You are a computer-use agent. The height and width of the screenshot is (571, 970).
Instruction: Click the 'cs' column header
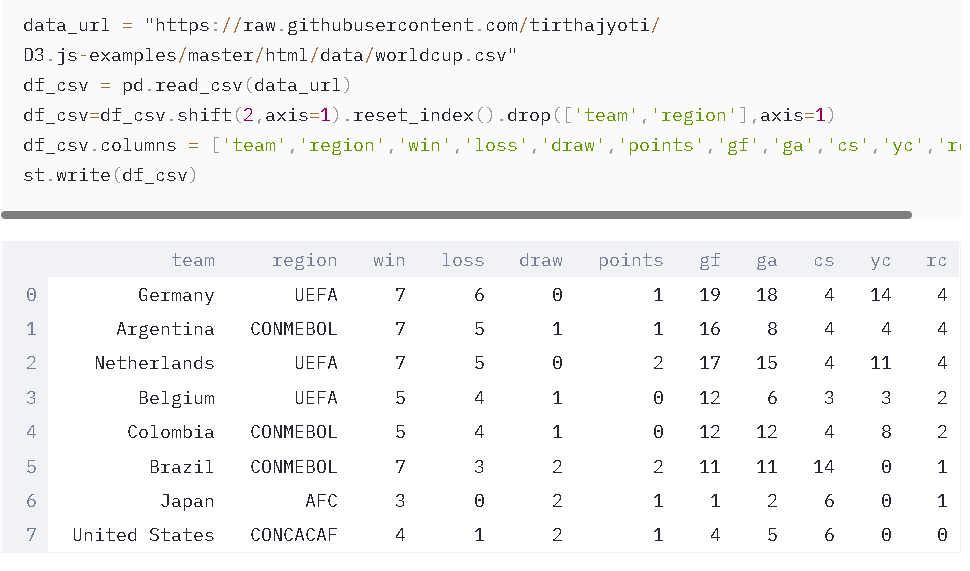click(x=823, y=260)
